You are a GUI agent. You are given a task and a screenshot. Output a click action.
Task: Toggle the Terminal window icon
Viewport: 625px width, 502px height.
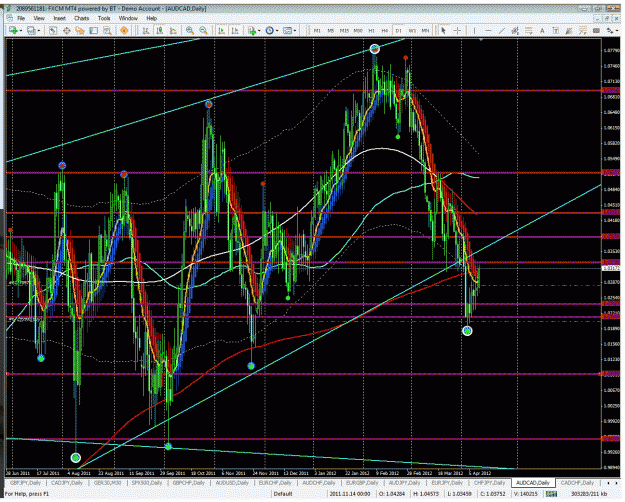click(x=94, y=31)
